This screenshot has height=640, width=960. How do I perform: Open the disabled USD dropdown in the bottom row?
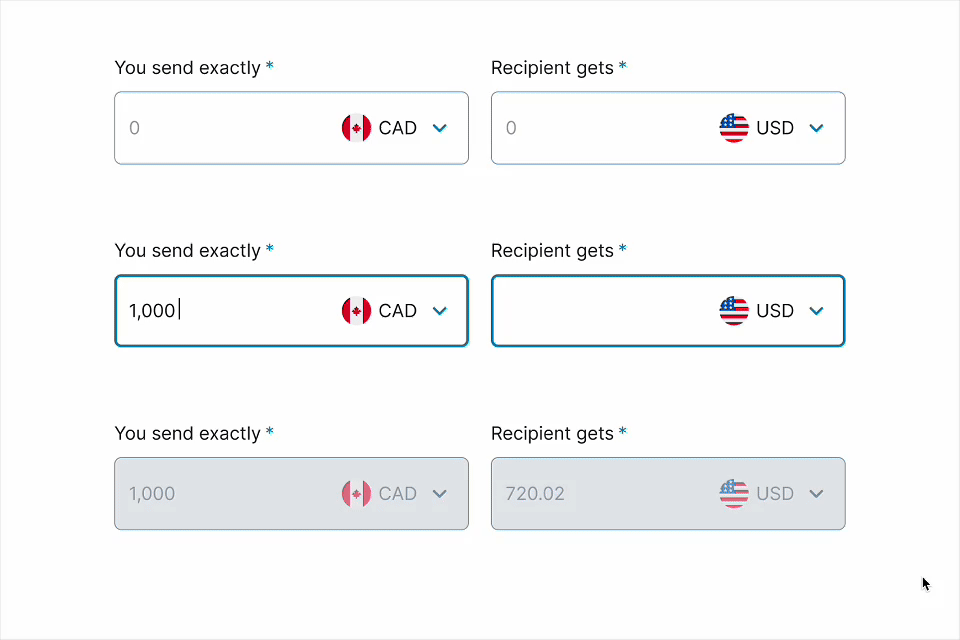[816, 493]
